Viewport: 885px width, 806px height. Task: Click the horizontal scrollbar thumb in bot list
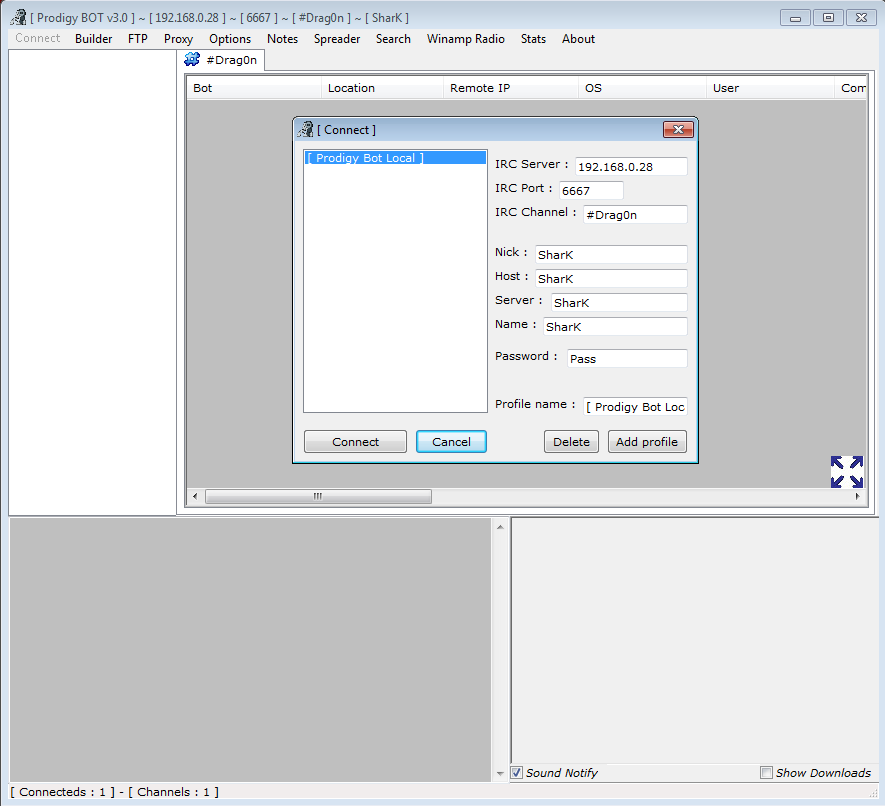(x=318, y=496)
